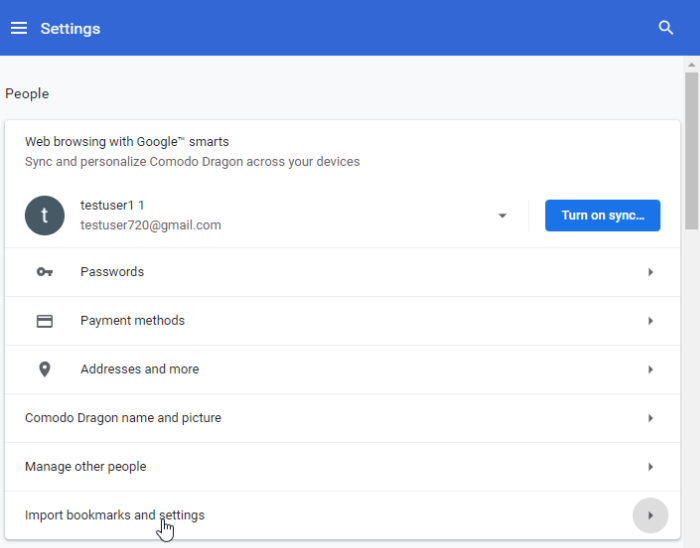The width and height of the screenshot is (700, 548).
Task: Open Payment methods via its right arrow
Action: (x=650, y=321)
